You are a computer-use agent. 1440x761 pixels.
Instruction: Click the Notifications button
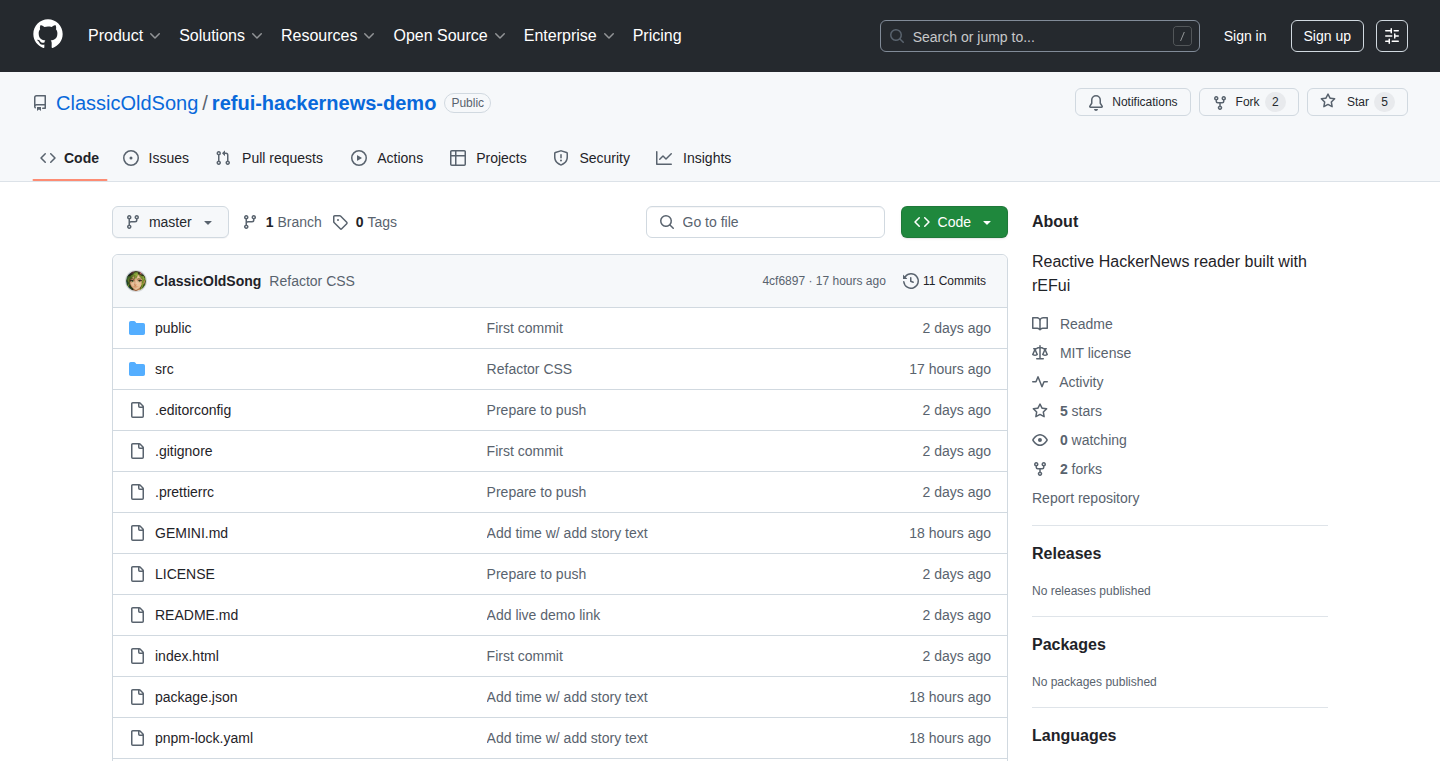tap(1133, 102)
